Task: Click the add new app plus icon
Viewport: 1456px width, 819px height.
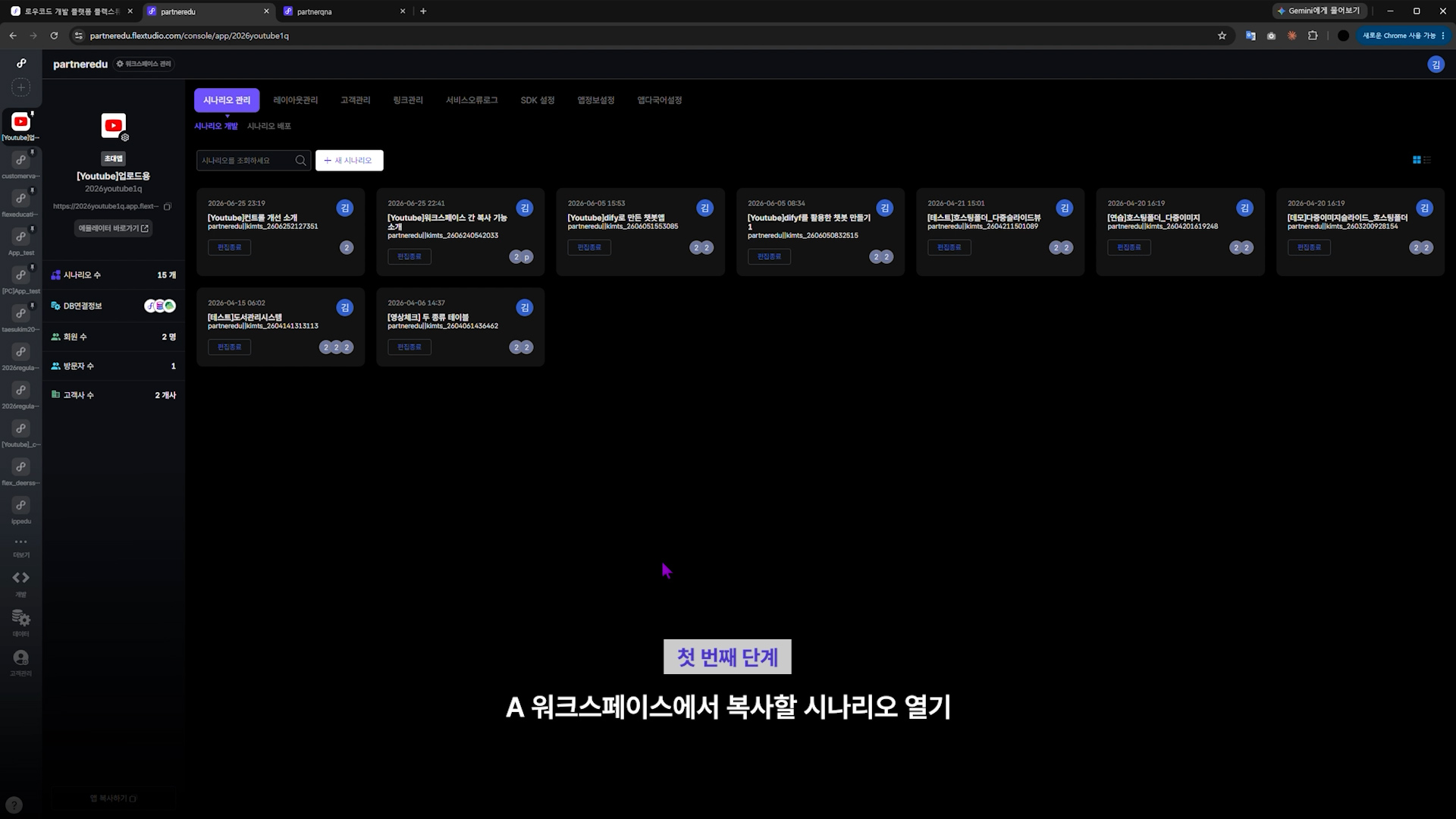Action: click(21, 87)
